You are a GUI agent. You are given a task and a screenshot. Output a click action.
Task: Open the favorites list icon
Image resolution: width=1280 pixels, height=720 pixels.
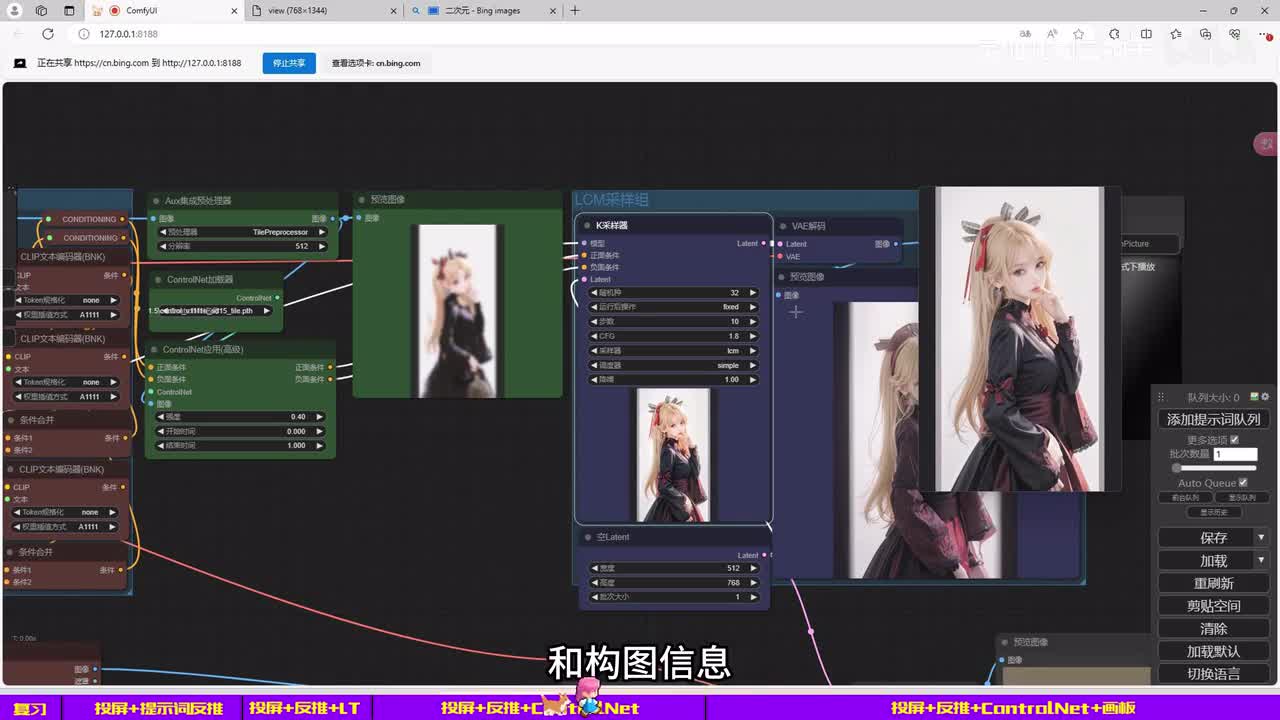point(1176,34)
